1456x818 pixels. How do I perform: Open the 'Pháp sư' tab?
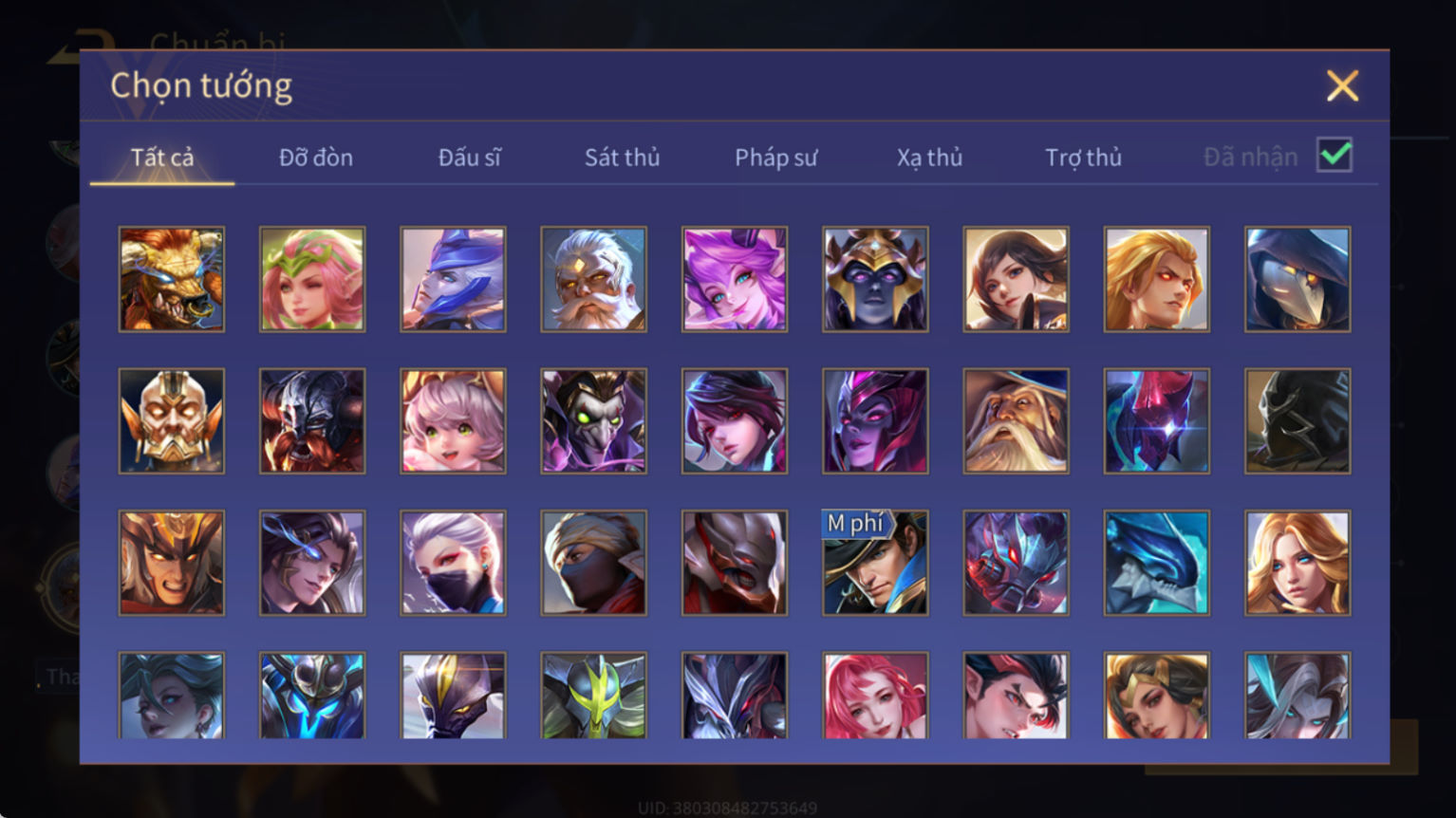click(x=775, y=158)
